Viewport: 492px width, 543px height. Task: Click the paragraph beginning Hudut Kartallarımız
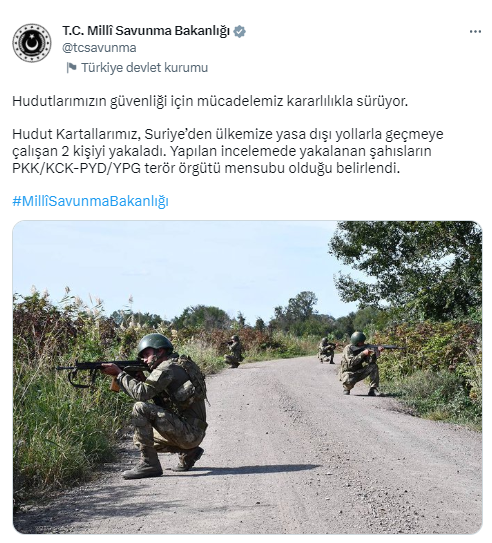227,151
